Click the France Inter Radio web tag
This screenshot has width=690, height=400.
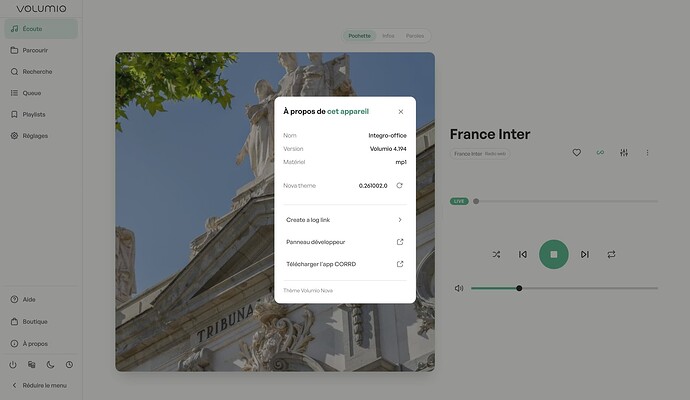480,154
